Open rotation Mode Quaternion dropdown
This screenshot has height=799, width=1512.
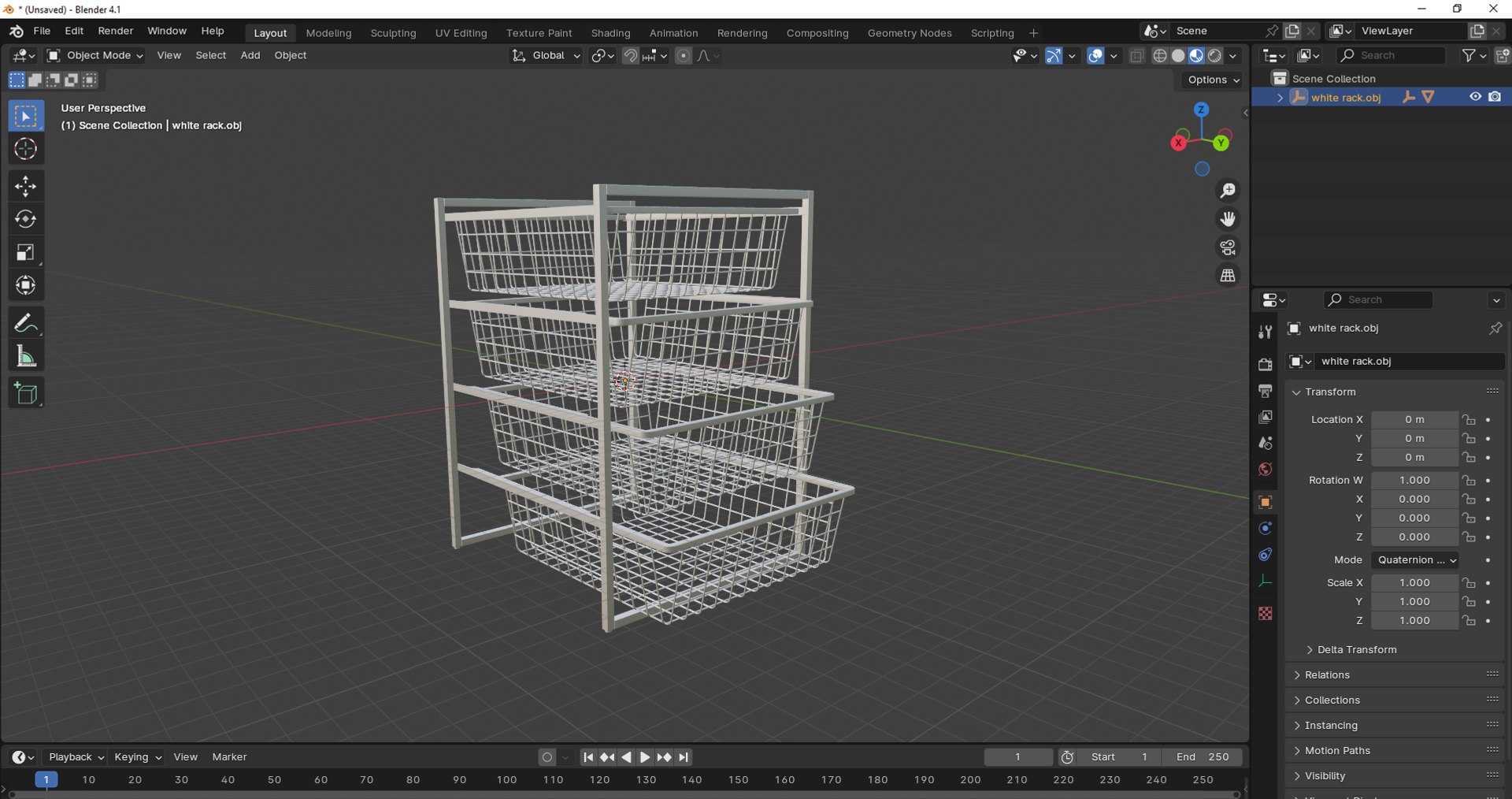click(1415, 560)
